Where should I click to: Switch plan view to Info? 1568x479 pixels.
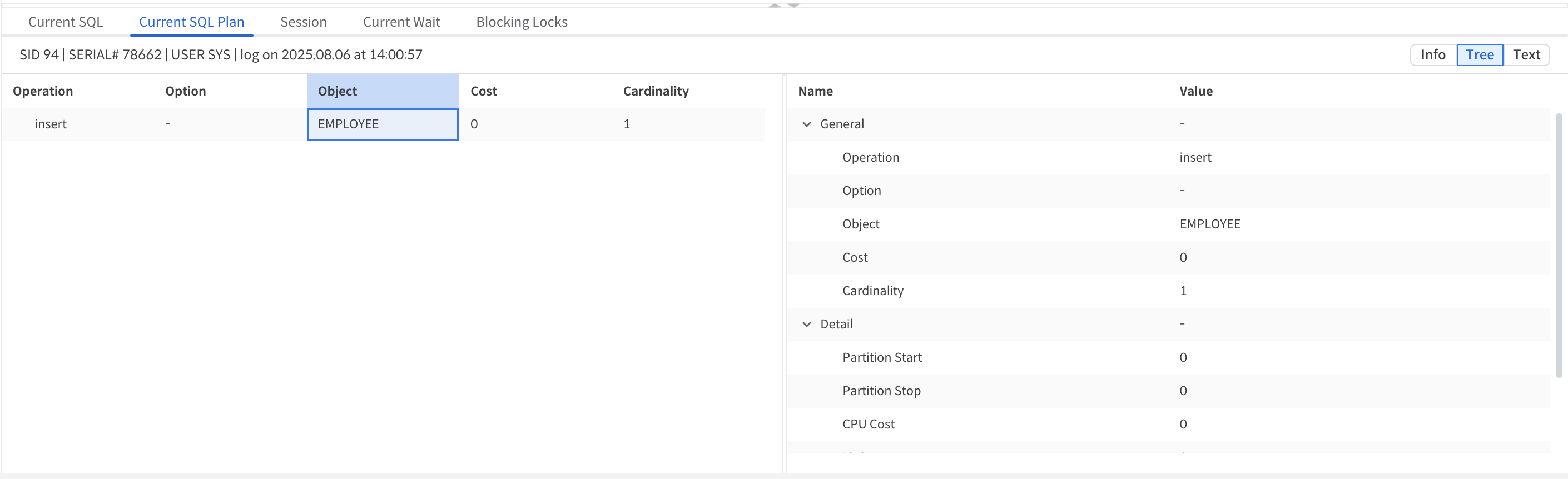(1432, 55)
